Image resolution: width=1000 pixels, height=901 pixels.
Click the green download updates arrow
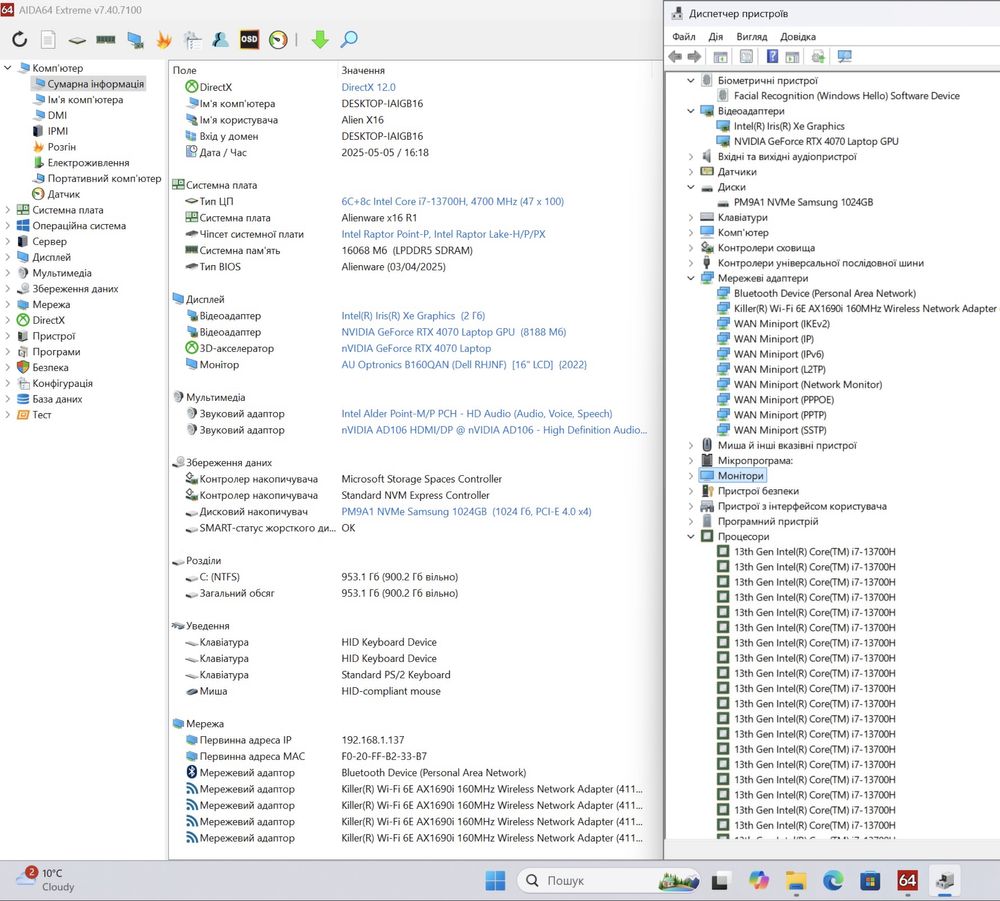click(x=320, y=40)
